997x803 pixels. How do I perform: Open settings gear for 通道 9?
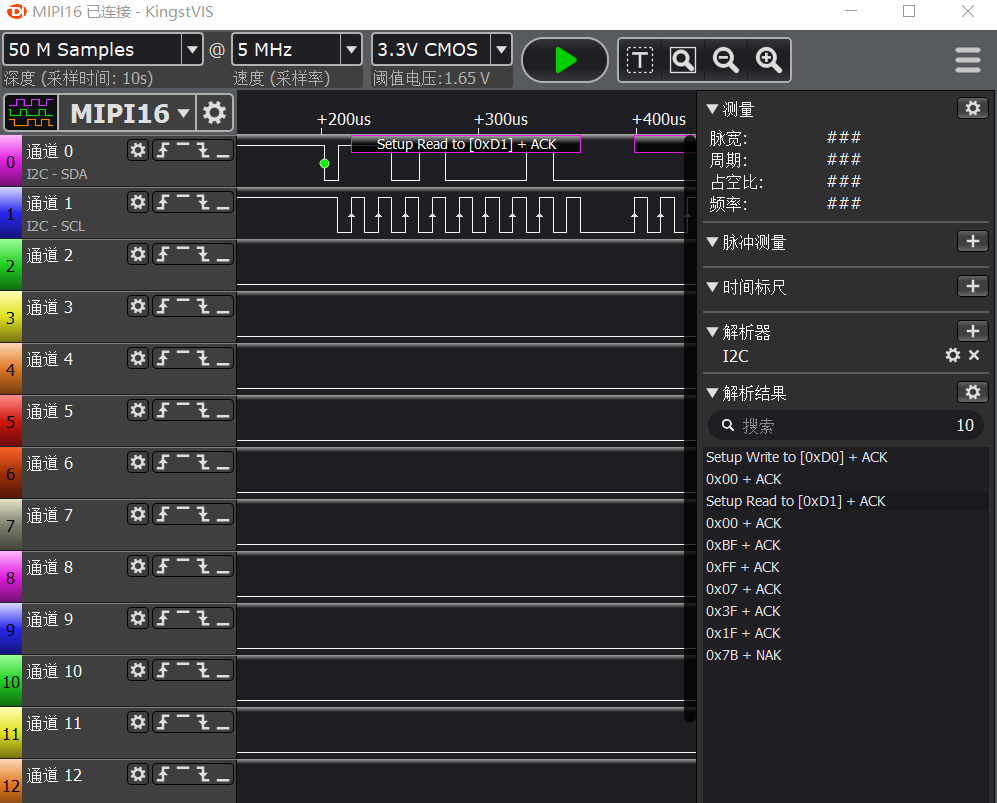click(x=138, y=619)
